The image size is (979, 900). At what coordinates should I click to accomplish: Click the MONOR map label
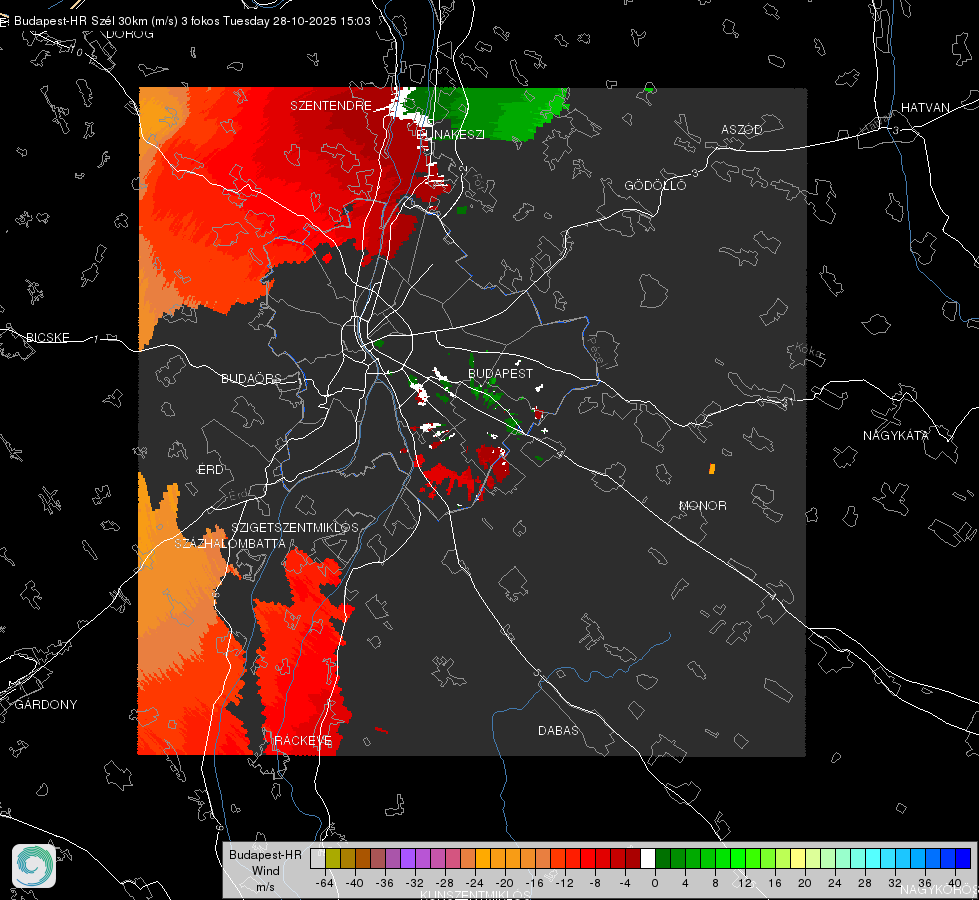tap(702, 505)
